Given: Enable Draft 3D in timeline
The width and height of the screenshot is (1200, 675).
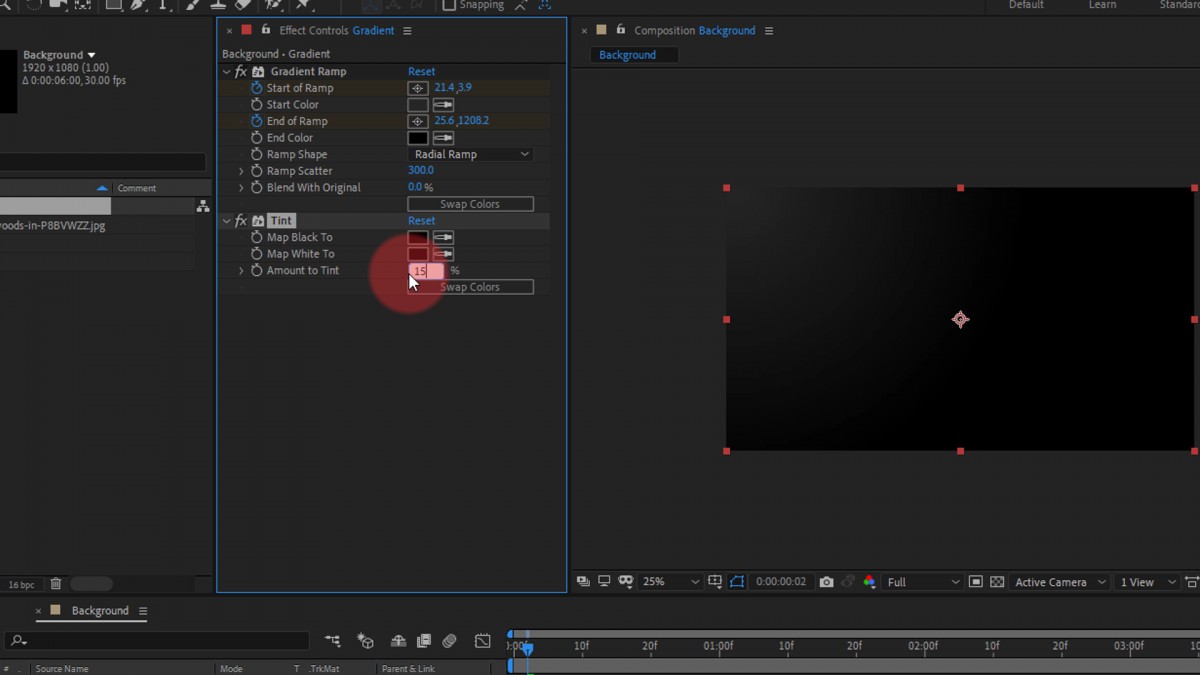Looking at the screenshot, I should tap(366, 641).
